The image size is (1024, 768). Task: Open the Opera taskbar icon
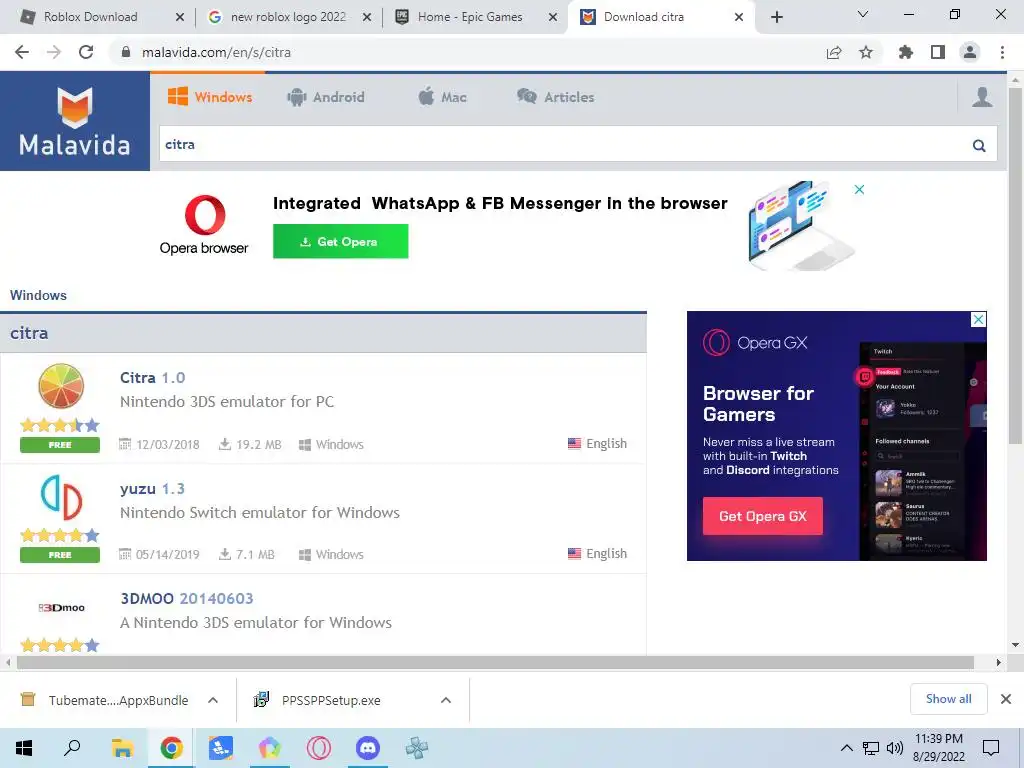319,748
